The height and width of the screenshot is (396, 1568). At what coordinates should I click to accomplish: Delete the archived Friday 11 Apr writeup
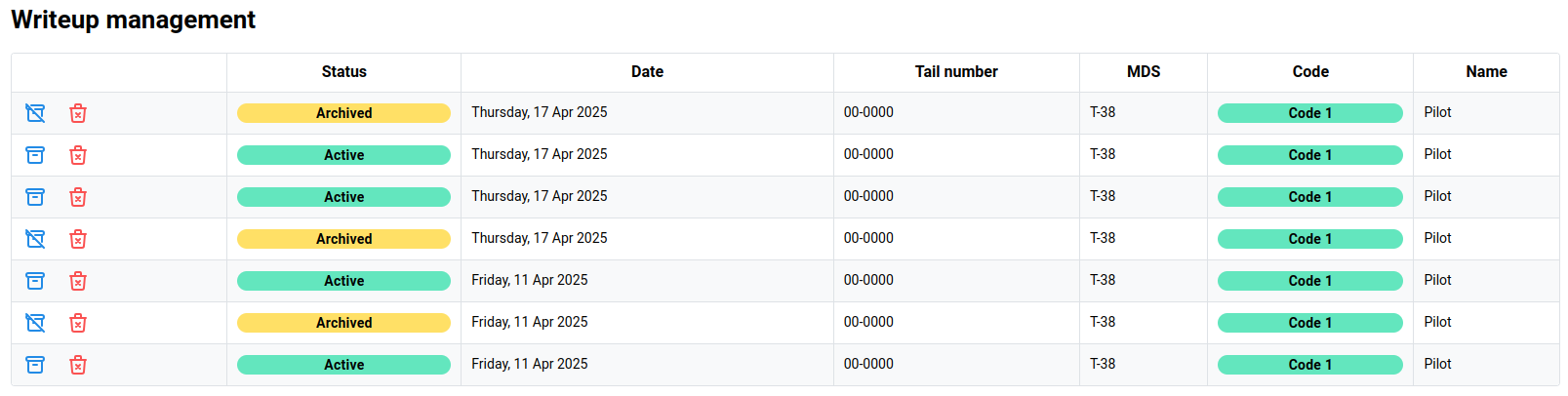(x=78, y=323)
